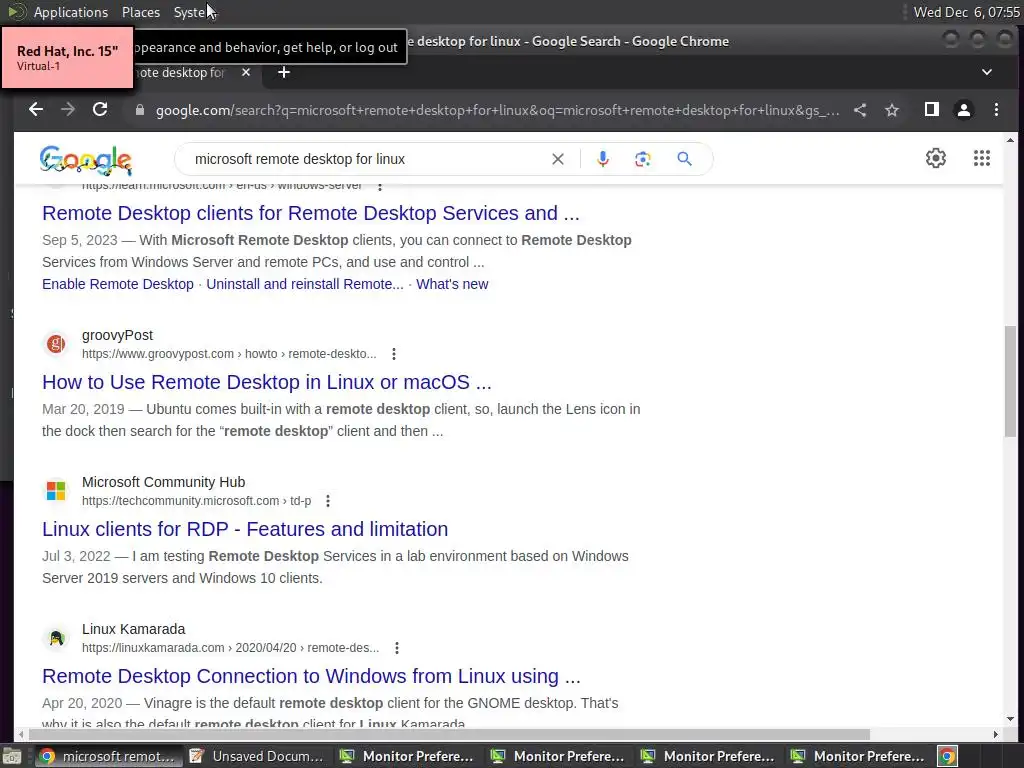Click the horizontal scrollbar at the page bottom
Screen dimensions: 1024x768
pyautogui.click(x=448, y=734)
